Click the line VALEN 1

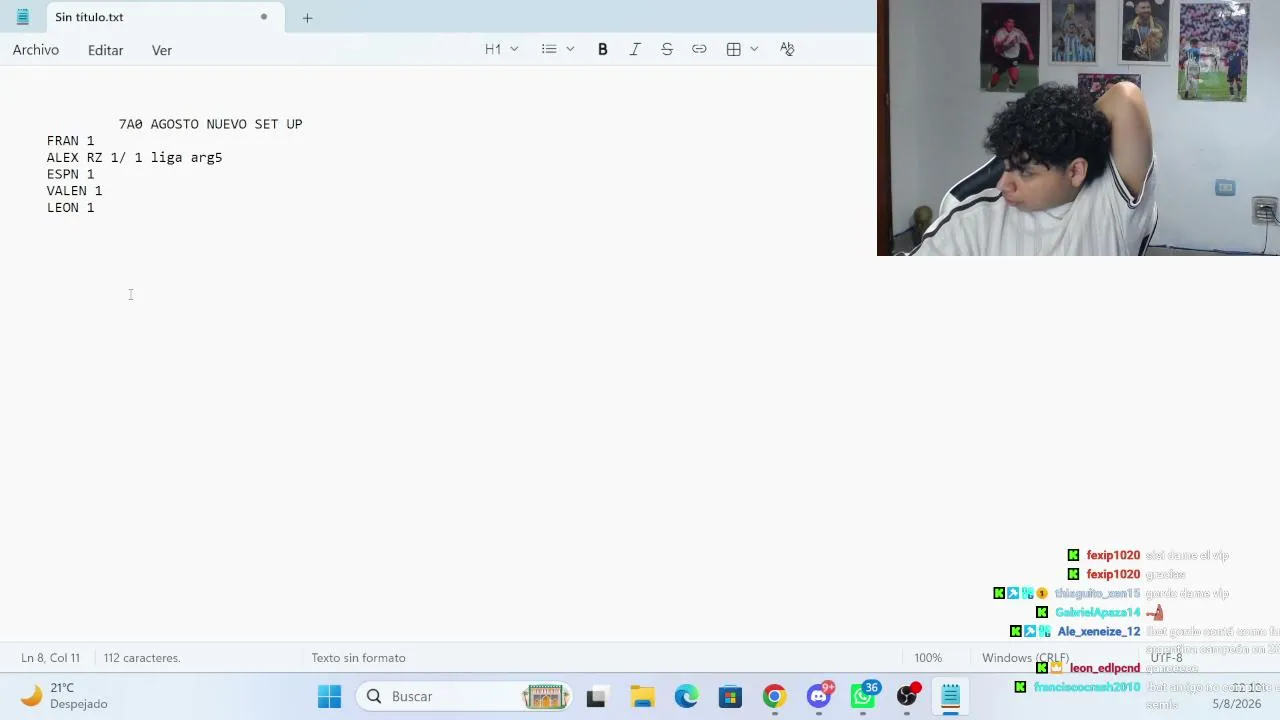point(74,191)
